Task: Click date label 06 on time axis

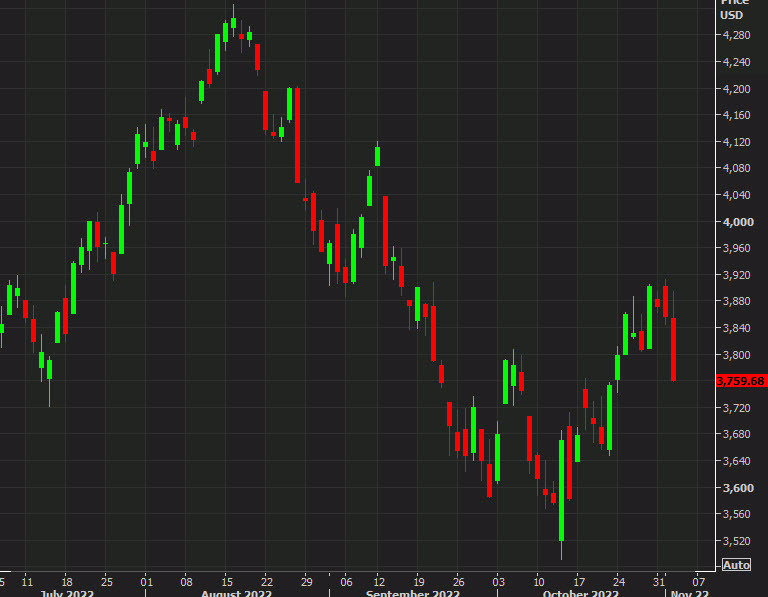Action: point(346,582)
